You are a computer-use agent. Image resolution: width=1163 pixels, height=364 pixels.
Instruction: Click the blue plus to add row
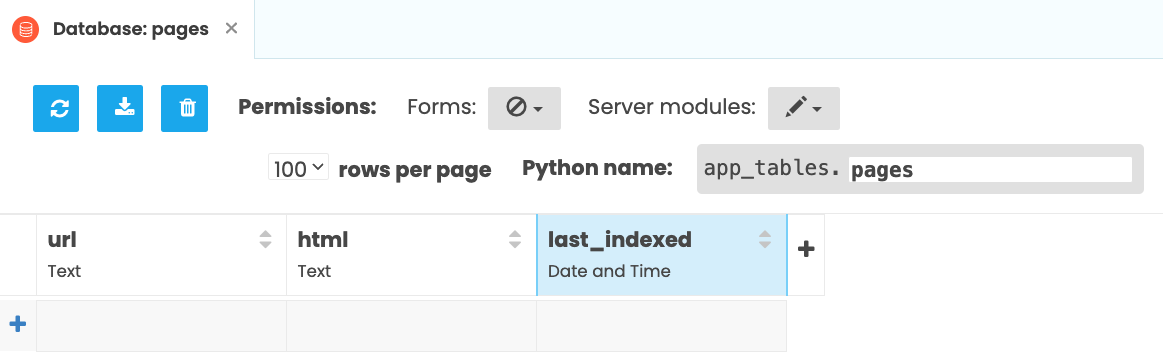click(18, 324)
